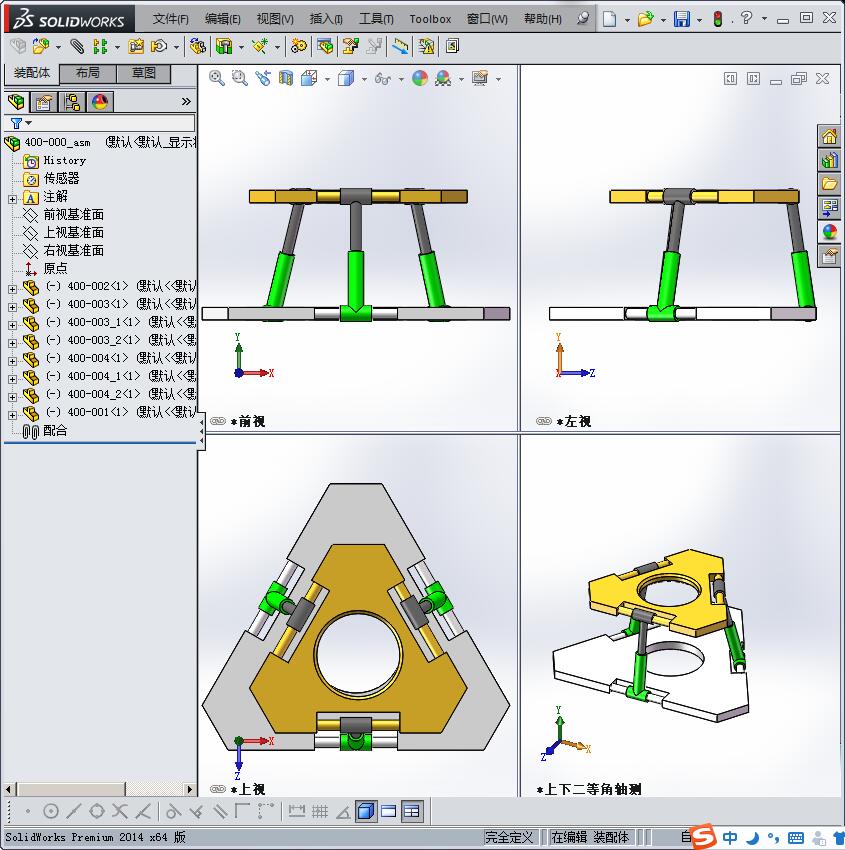Viewport: 845px width, 850px height.
Task: Click the New document icon
Action: point(610,19)
